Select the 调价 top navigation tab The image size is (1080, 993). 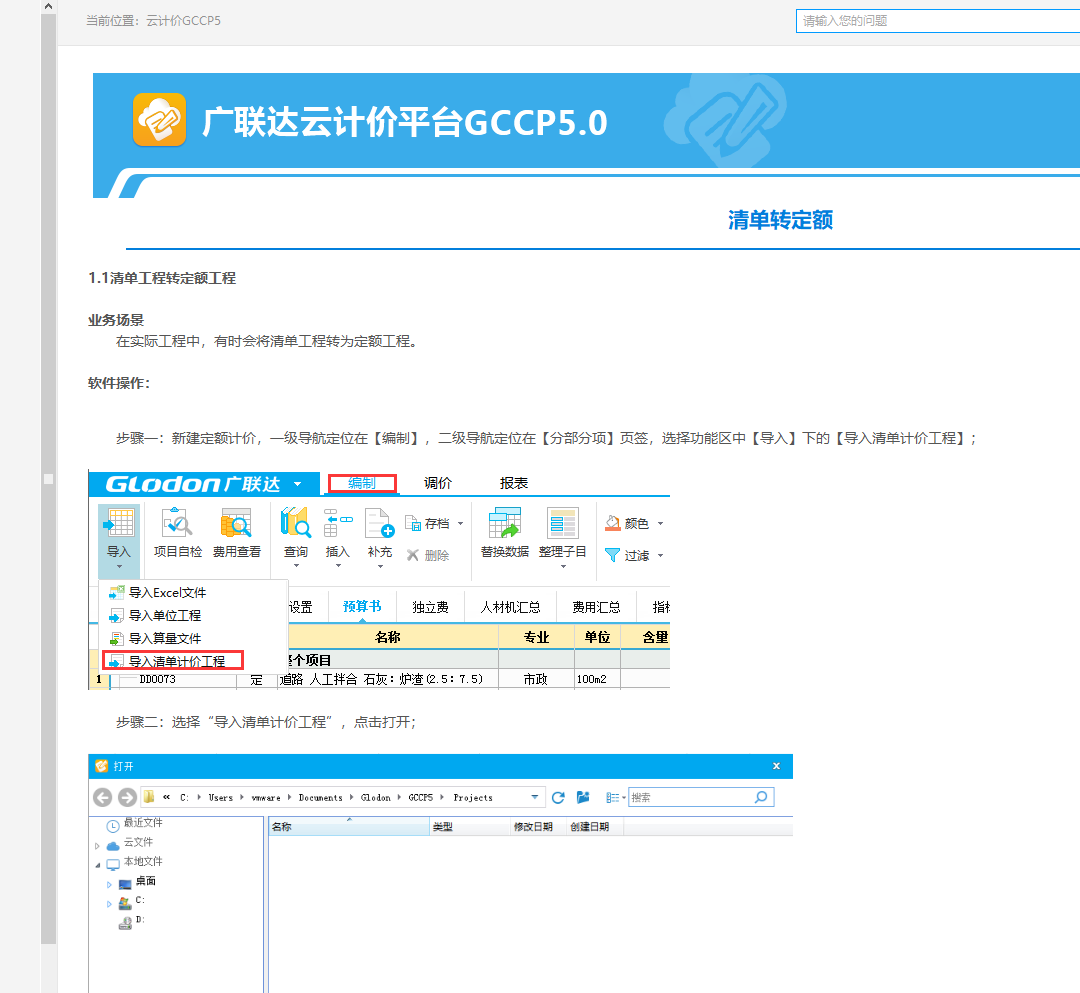tap(437, 483)
